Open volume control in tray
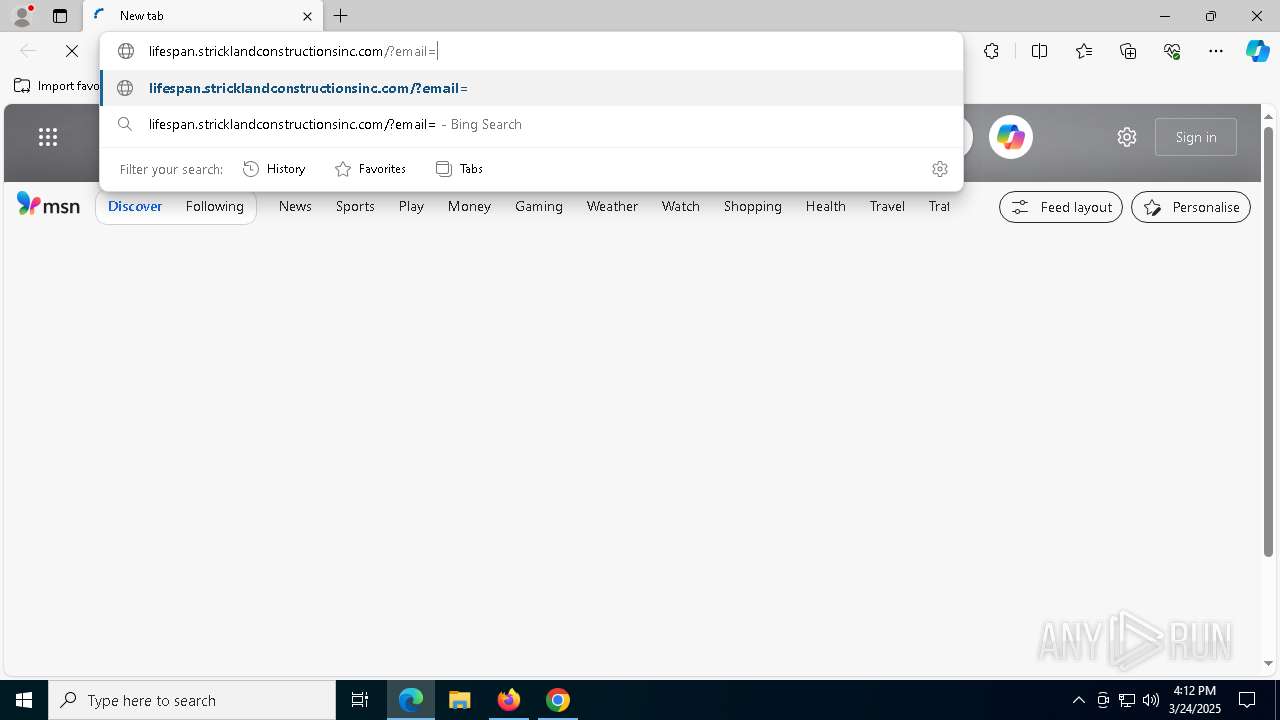 pyautogui.click(x=1151, y=700)
